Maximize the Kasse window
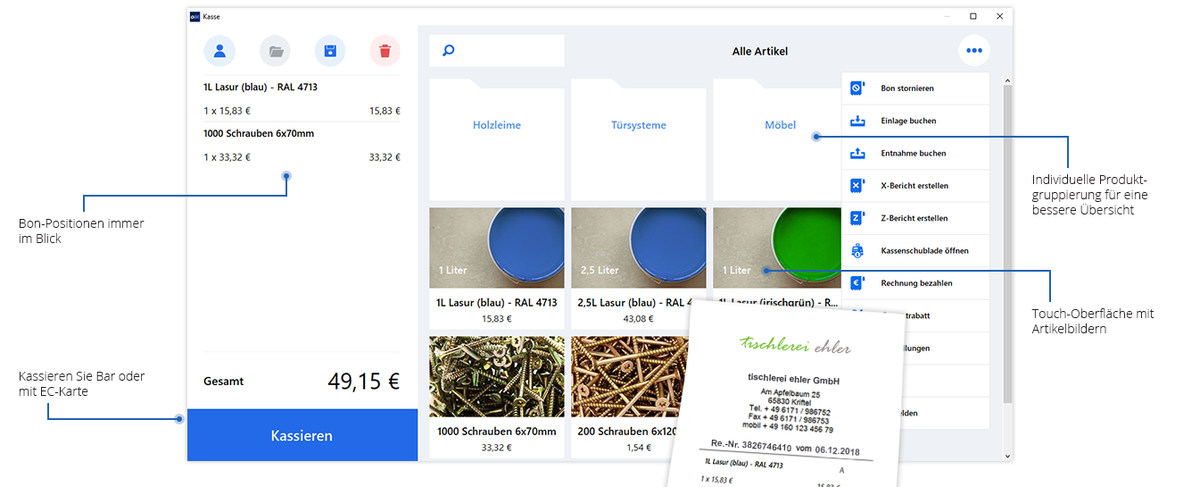 point(973,17)
